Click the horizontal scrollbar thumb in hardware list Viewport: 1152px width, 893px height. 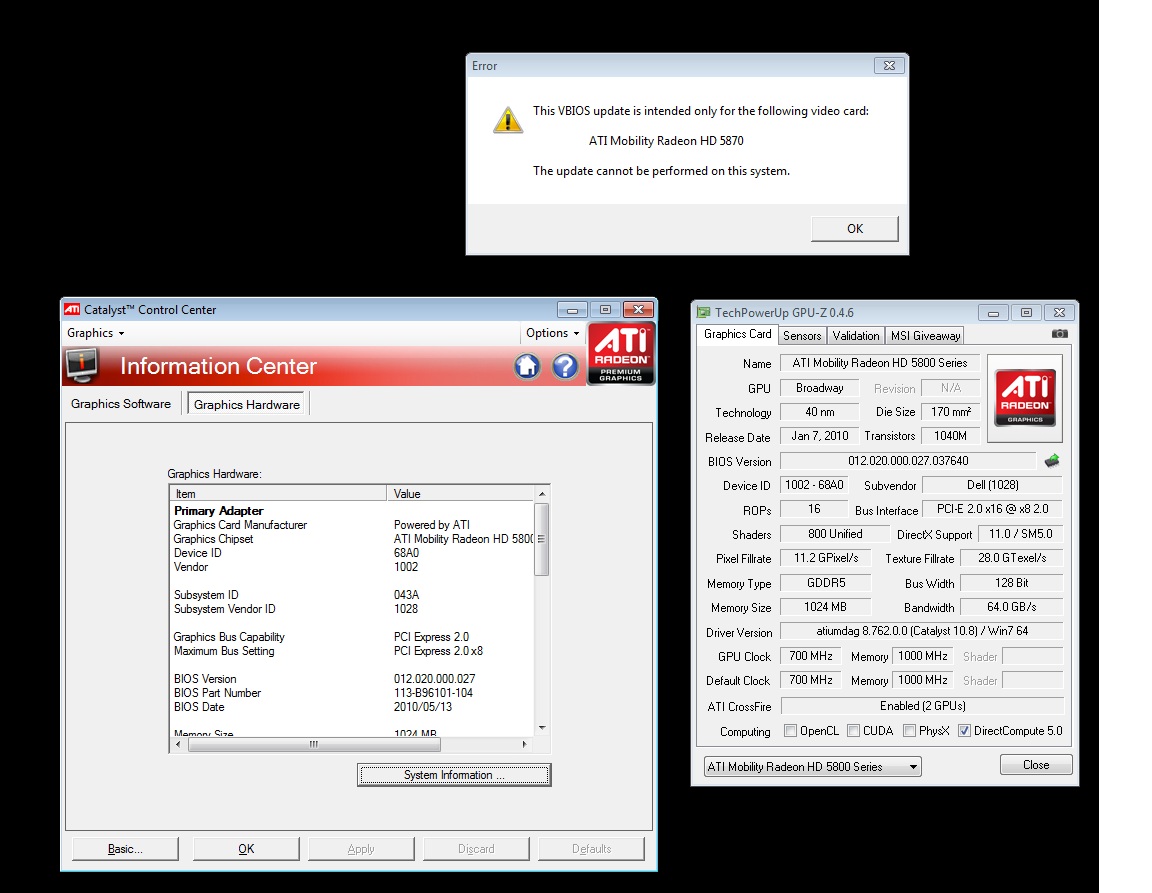tap(314, 745)
